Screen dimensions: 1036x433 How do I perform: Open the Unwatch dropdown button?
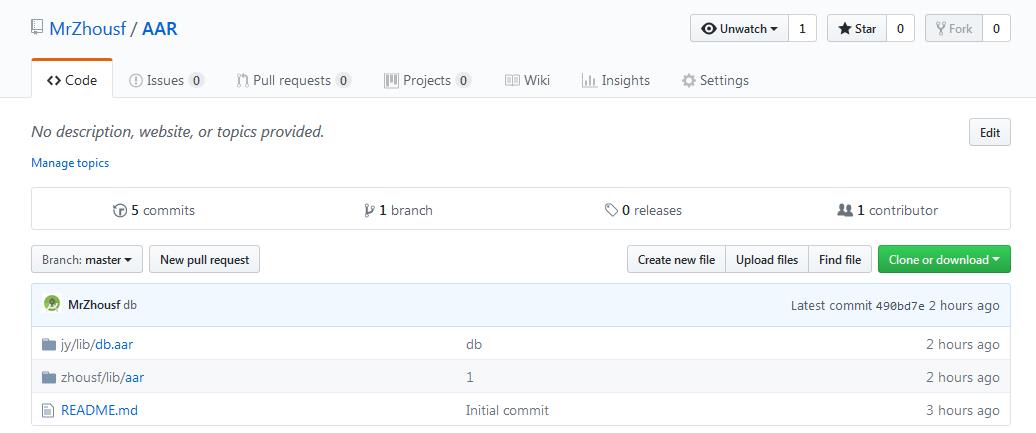coord(739,28)
